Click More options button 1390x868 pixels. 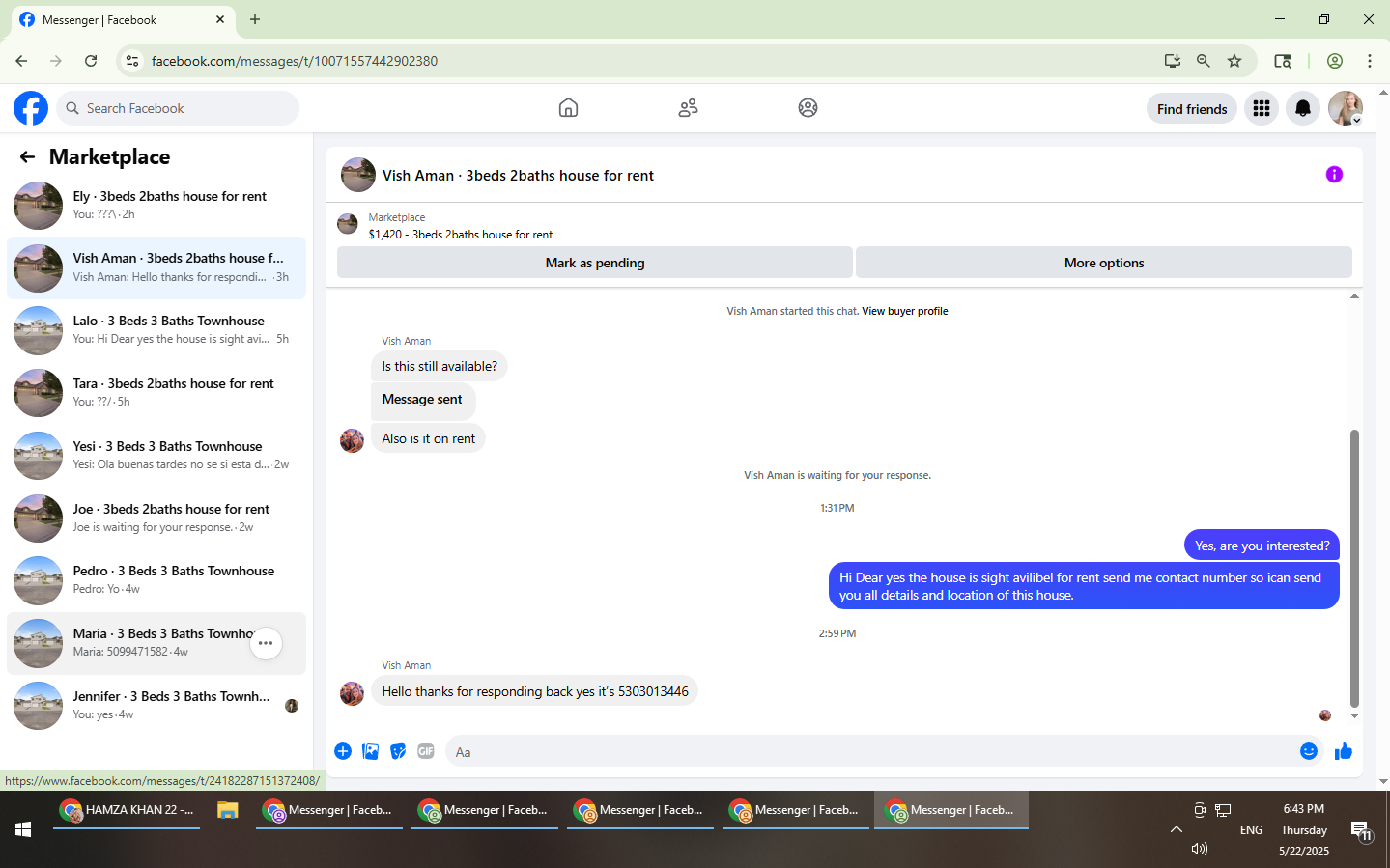pos(1104,263)
